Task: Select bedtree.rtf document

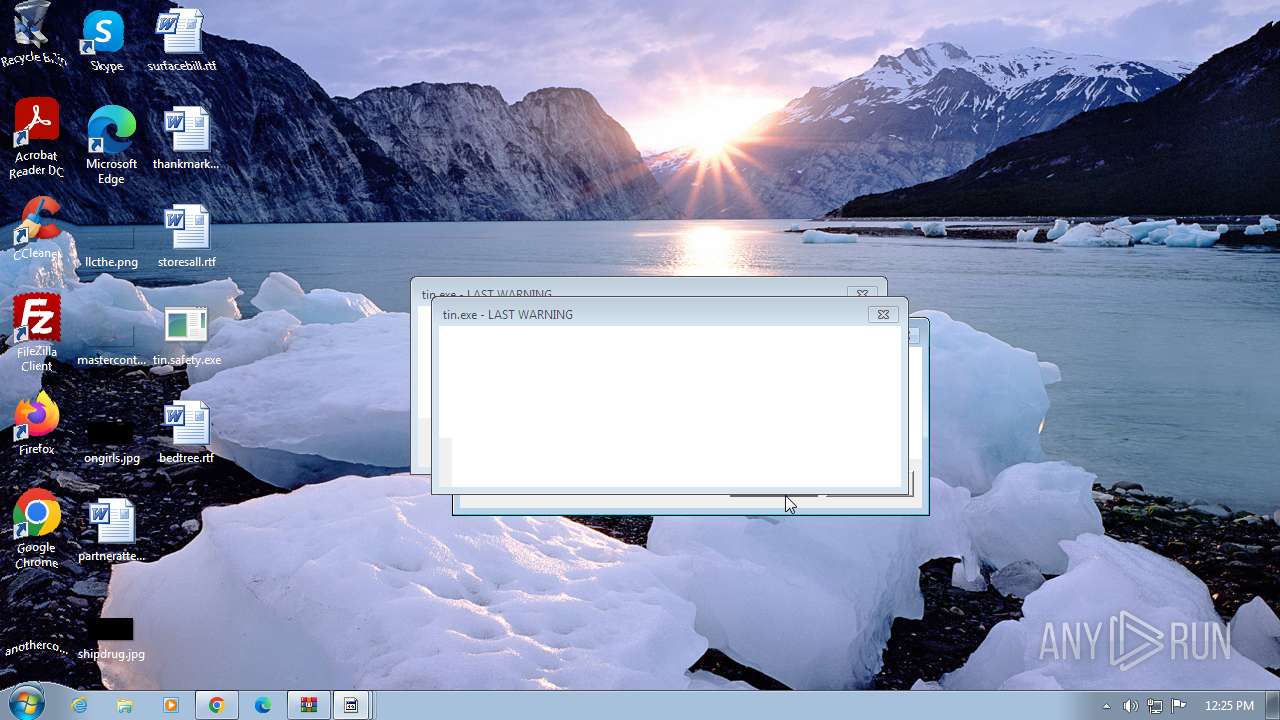Action: (186, 433)
